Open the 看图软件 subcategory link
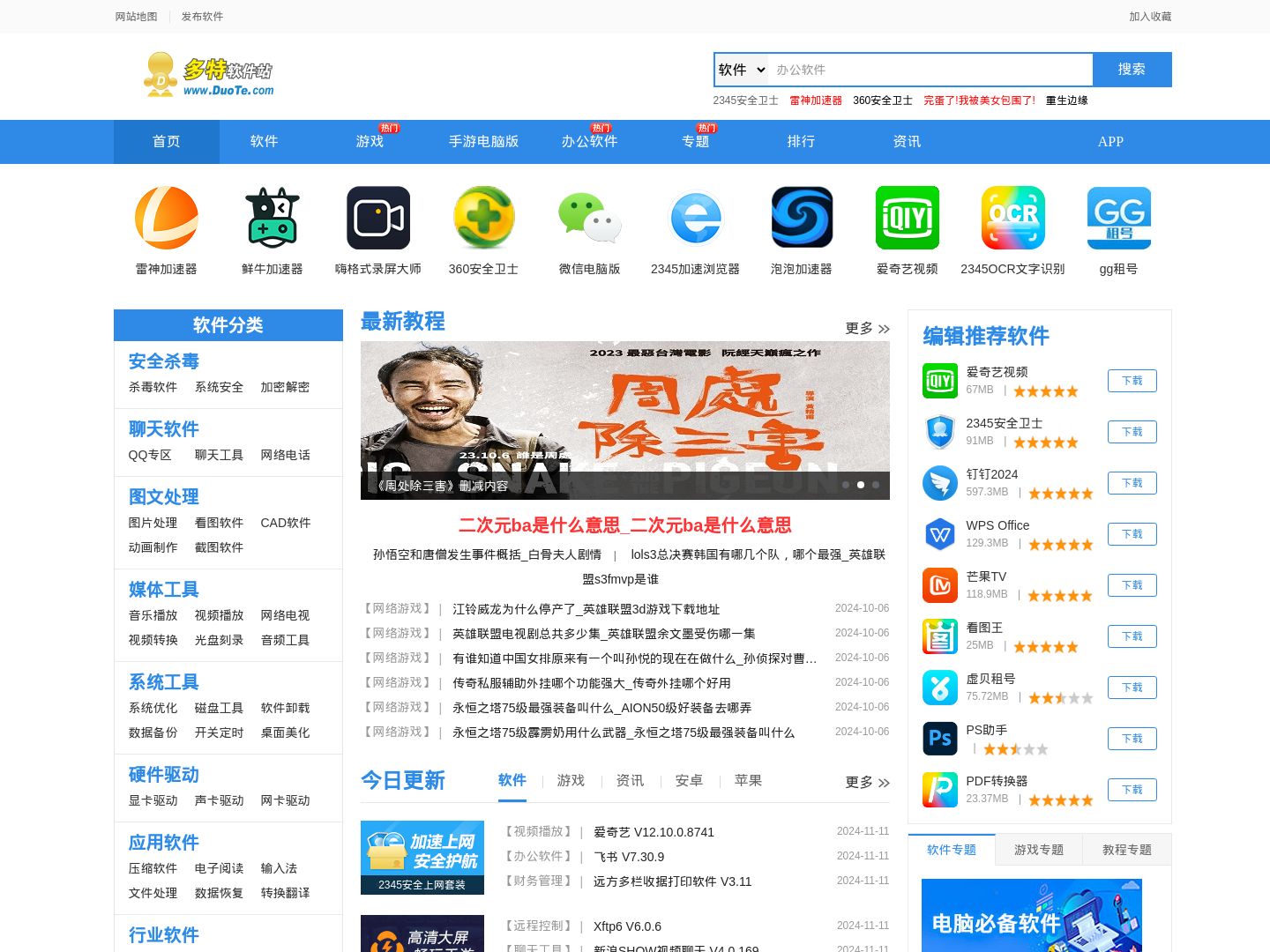Viewport: 1270px width, 952px height. coord(219,523)
